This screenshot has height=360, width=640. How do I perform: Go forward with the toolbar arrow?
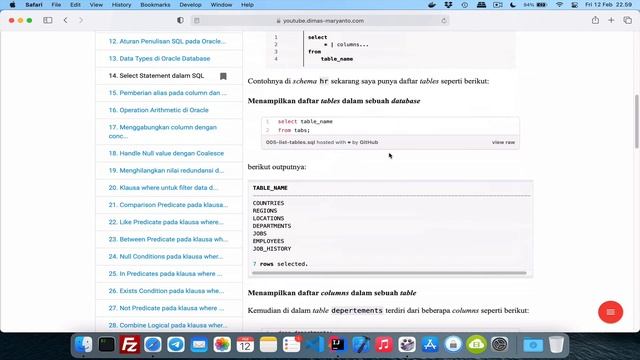[x=81, y=20]
